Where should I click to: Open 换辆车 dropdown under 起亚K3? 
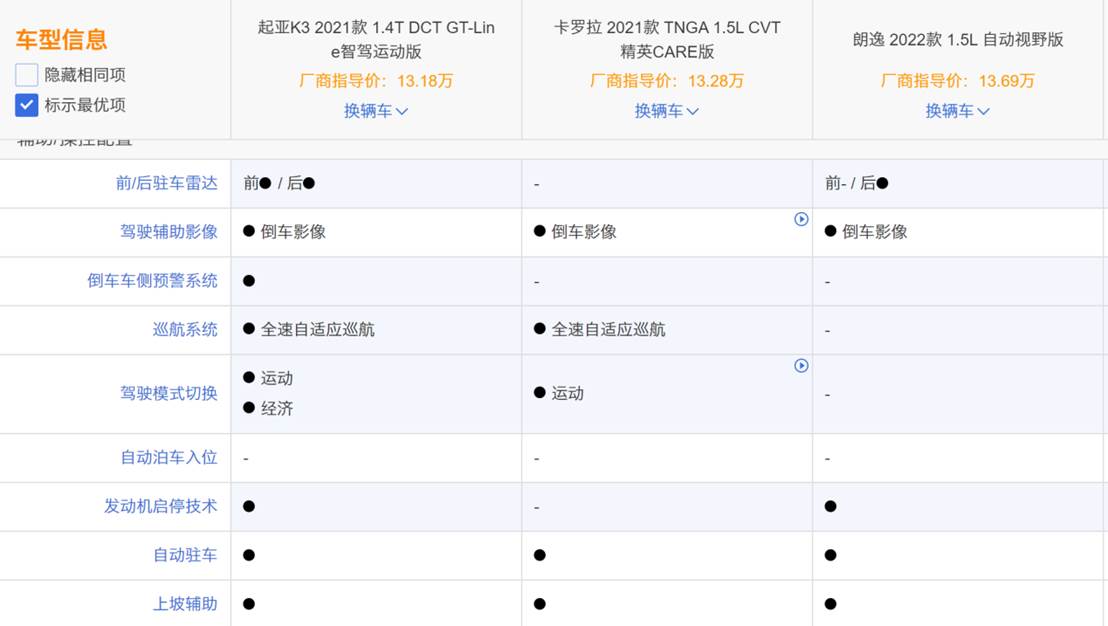(x=375, y=111)
